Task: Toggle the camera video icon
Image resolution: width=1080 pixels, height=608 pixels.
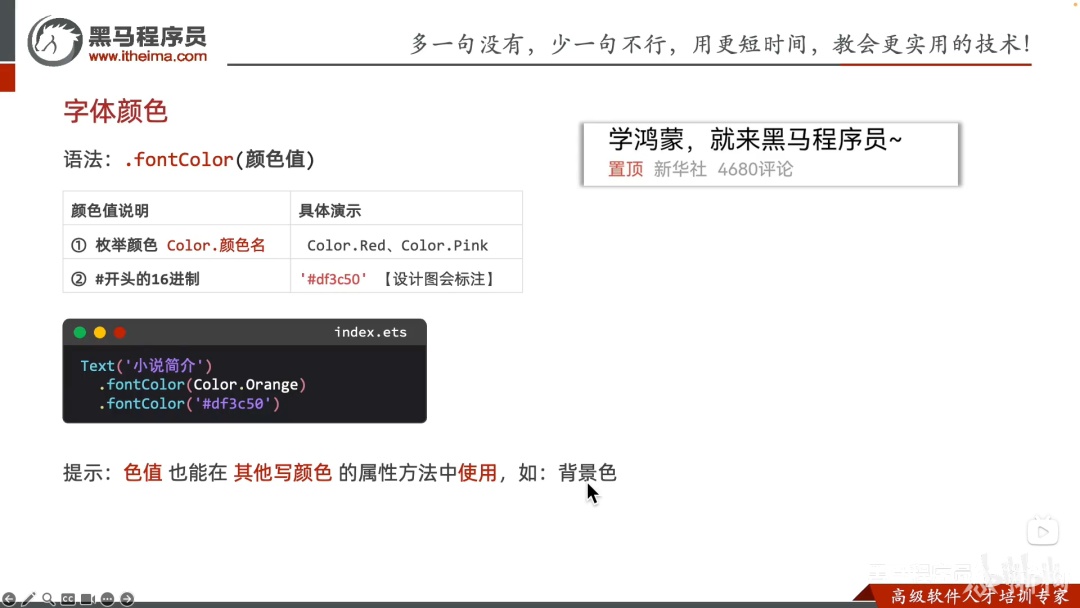Action: coord(87,599)
